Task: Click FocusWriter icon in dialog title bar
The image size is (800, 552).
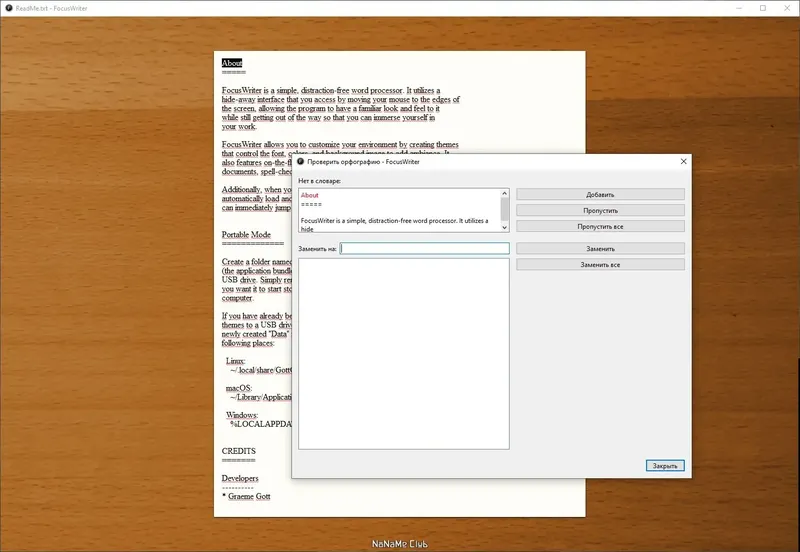Action: (301, 161)
